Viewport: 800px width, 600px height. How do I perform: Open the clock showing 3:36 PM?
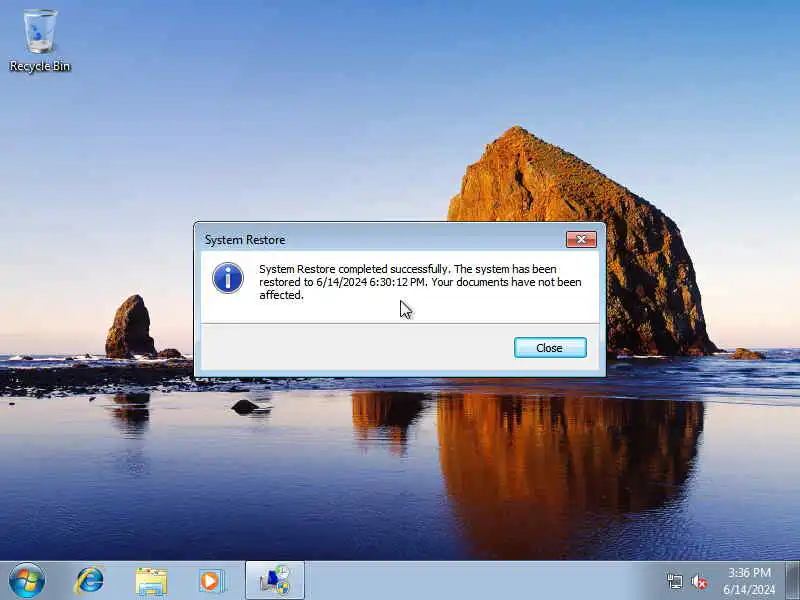click(x=748, y=581)
